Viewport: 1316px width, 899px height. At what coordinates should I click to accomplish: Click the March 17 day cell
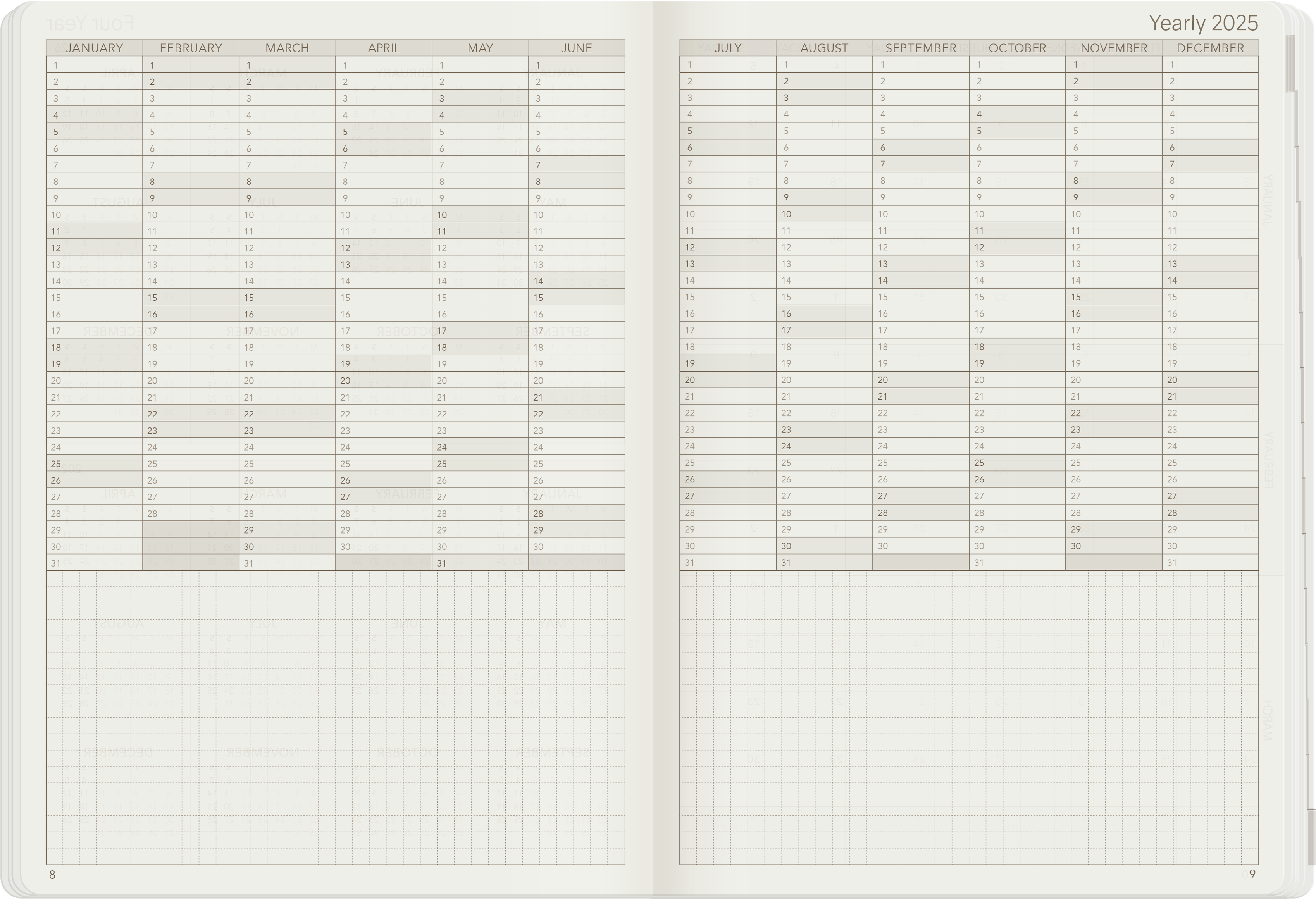(287, 331)
